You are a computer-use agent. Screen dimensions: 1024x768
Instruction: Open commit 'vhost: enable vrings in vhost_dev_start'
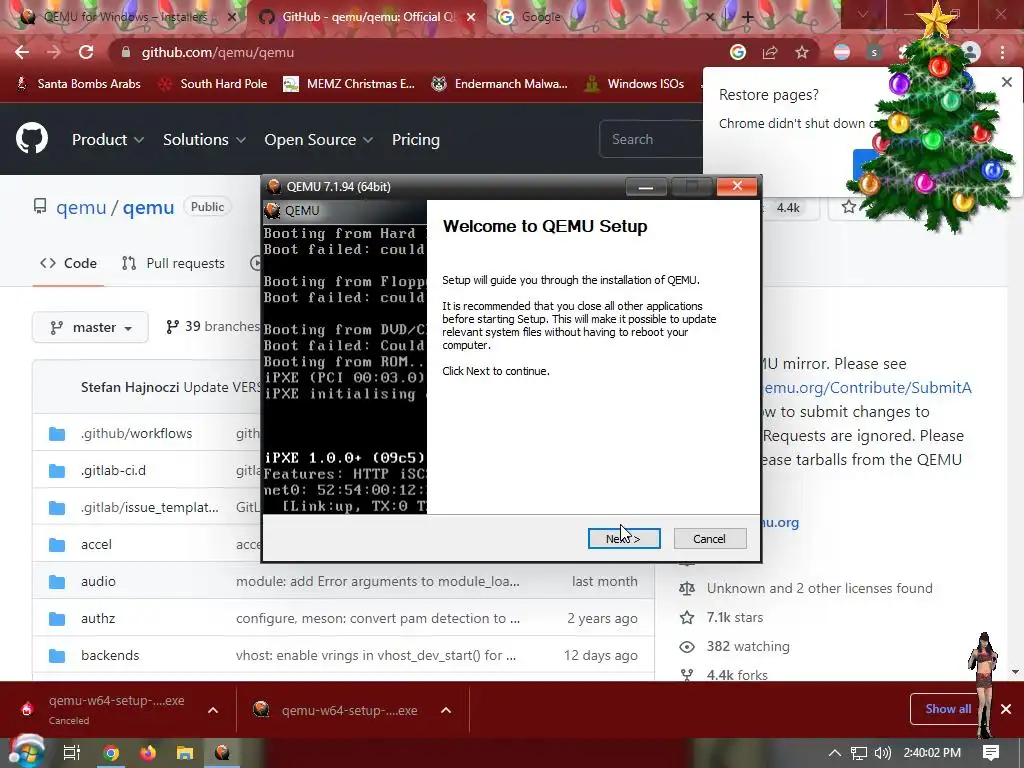[376, 656]
